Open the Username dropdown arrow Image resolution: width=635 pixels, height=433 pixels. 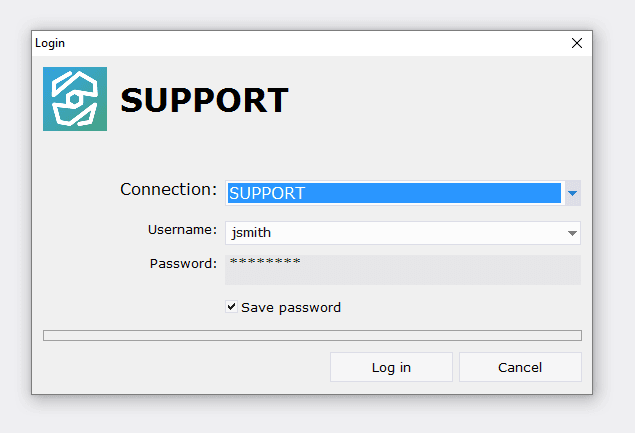click(x=572, y=233)
